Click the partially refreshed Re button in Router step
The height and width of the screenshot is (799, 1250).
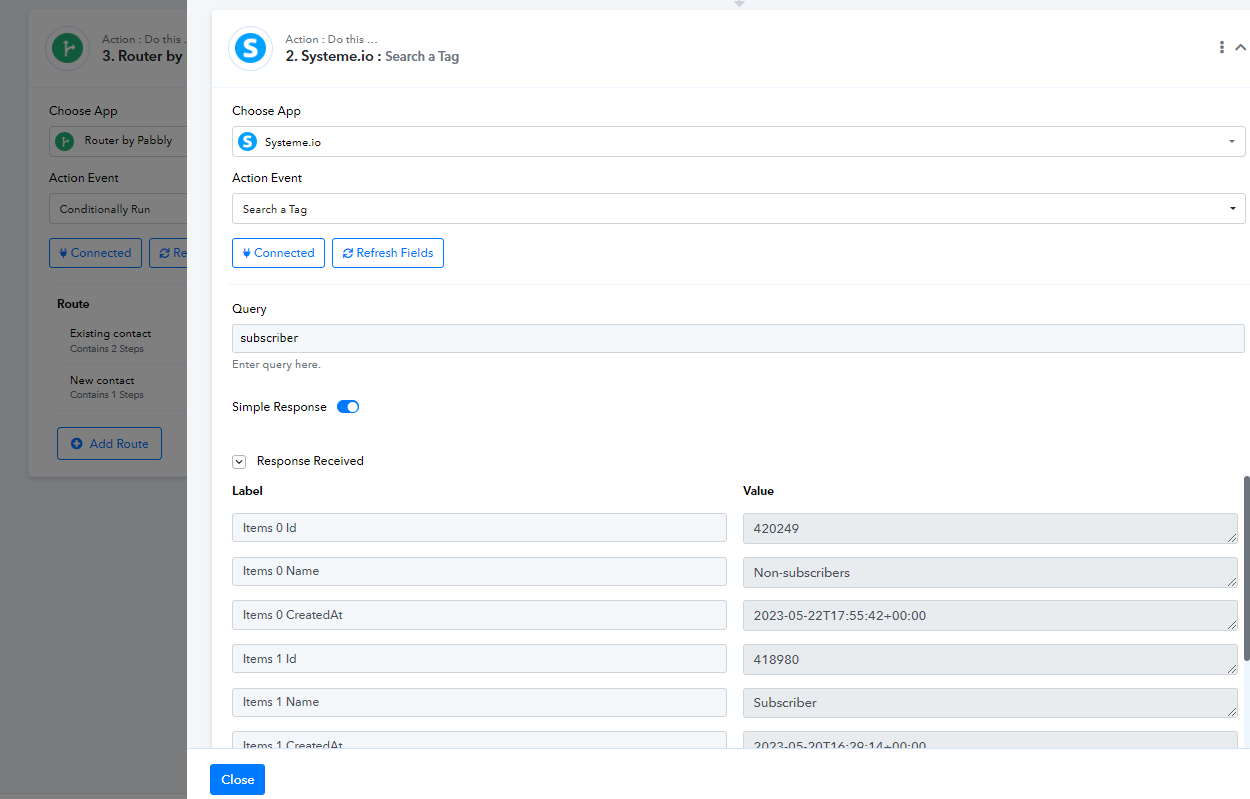168,253
